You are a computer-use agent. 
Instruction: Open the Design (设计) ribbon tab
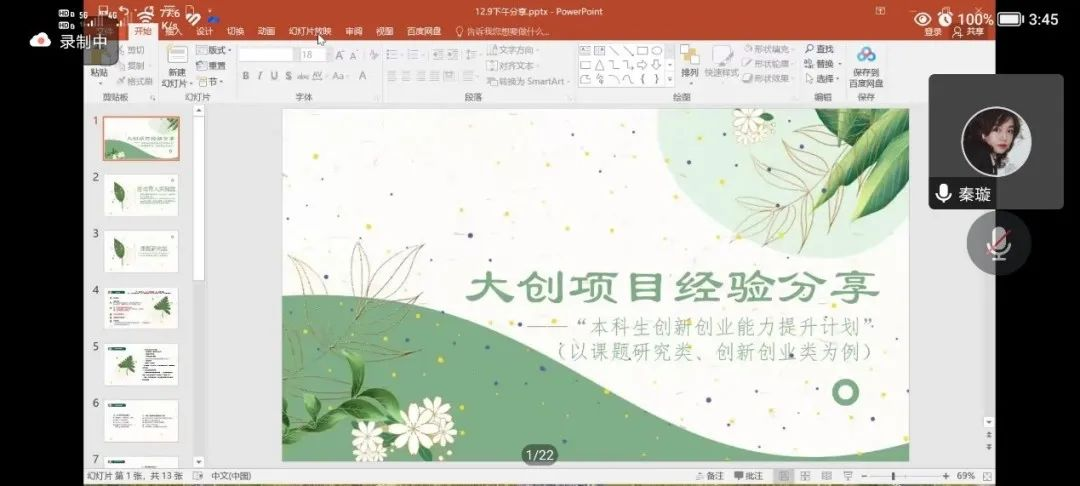point(204,31)
